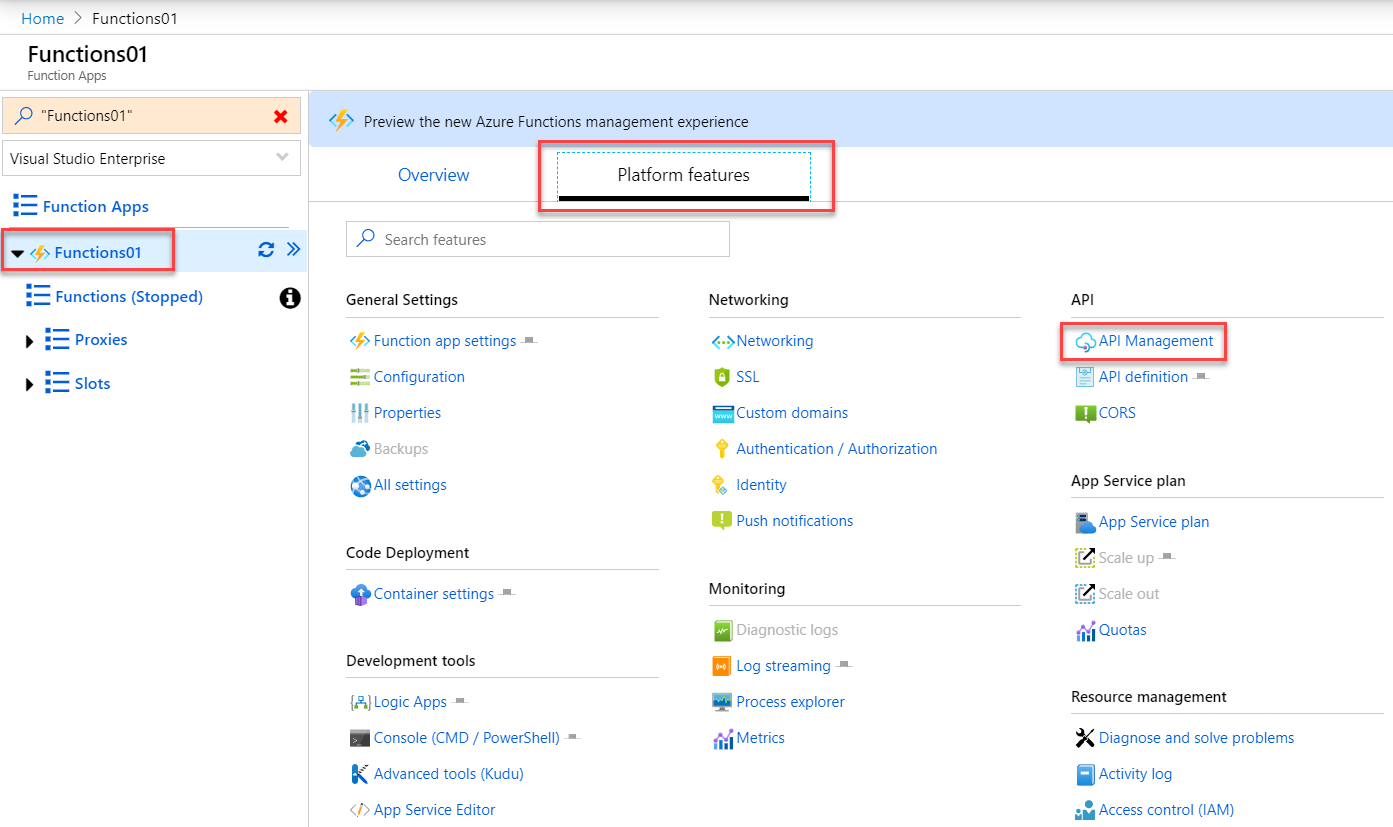1393x827 pixels.
Task: Click the Configuration icon
Action: [x=360, y=377]
